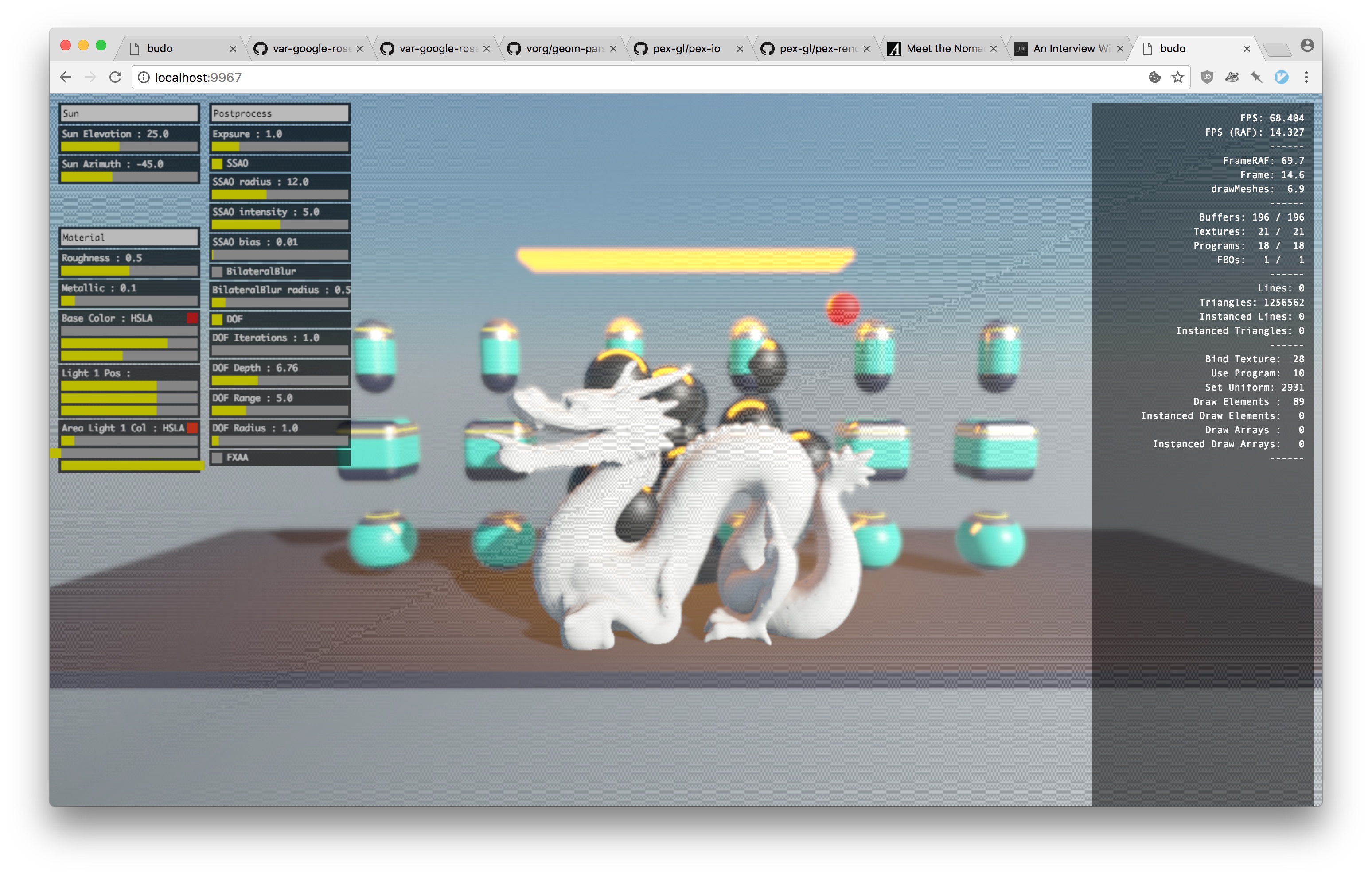
Task: Collapse the Sun panel header
Action: [129, 113]
